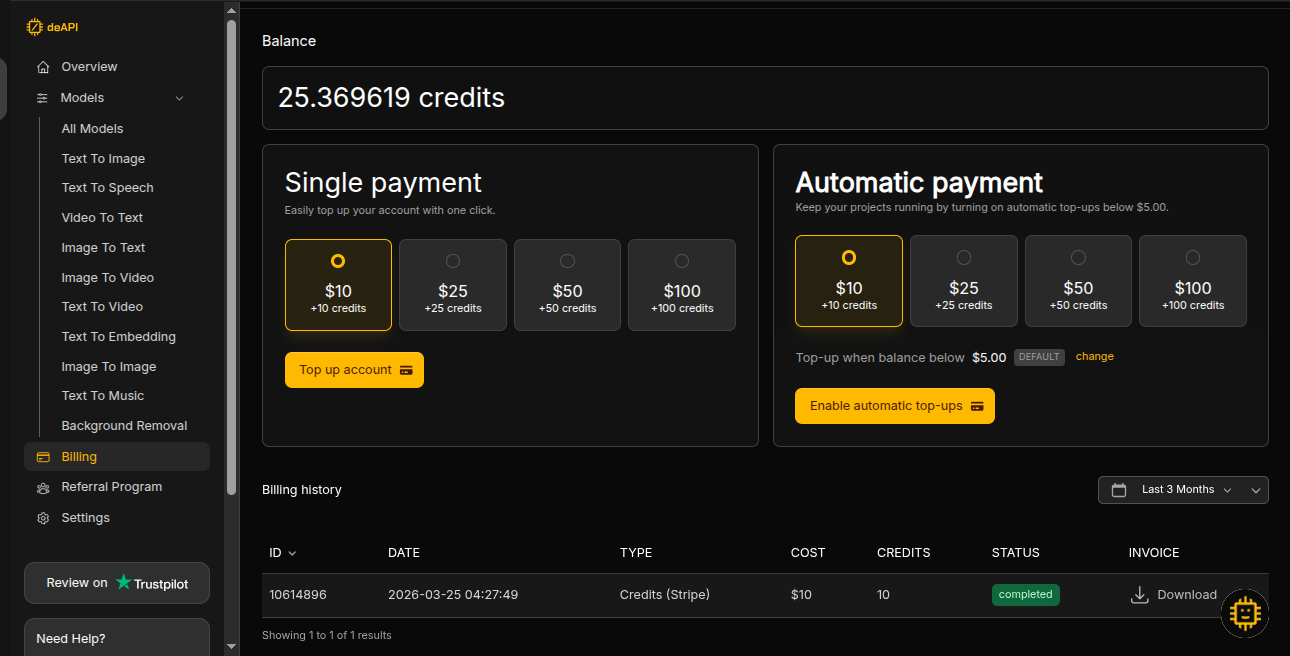Select the $100 single payment option

(682, 285)
